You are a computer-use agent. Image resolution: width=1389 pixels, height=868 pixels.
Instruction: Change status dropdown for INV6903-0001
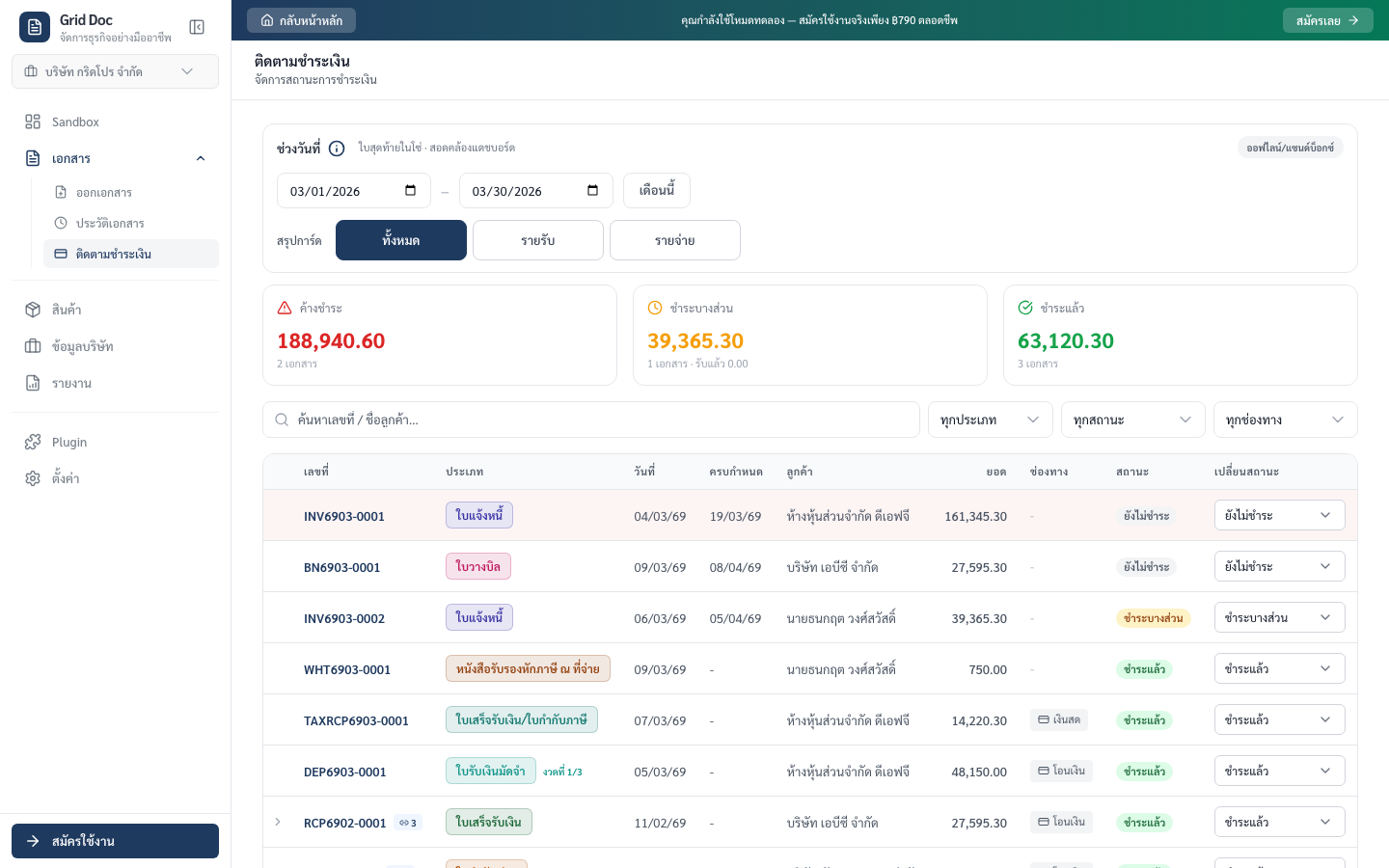coord(1278,515)
